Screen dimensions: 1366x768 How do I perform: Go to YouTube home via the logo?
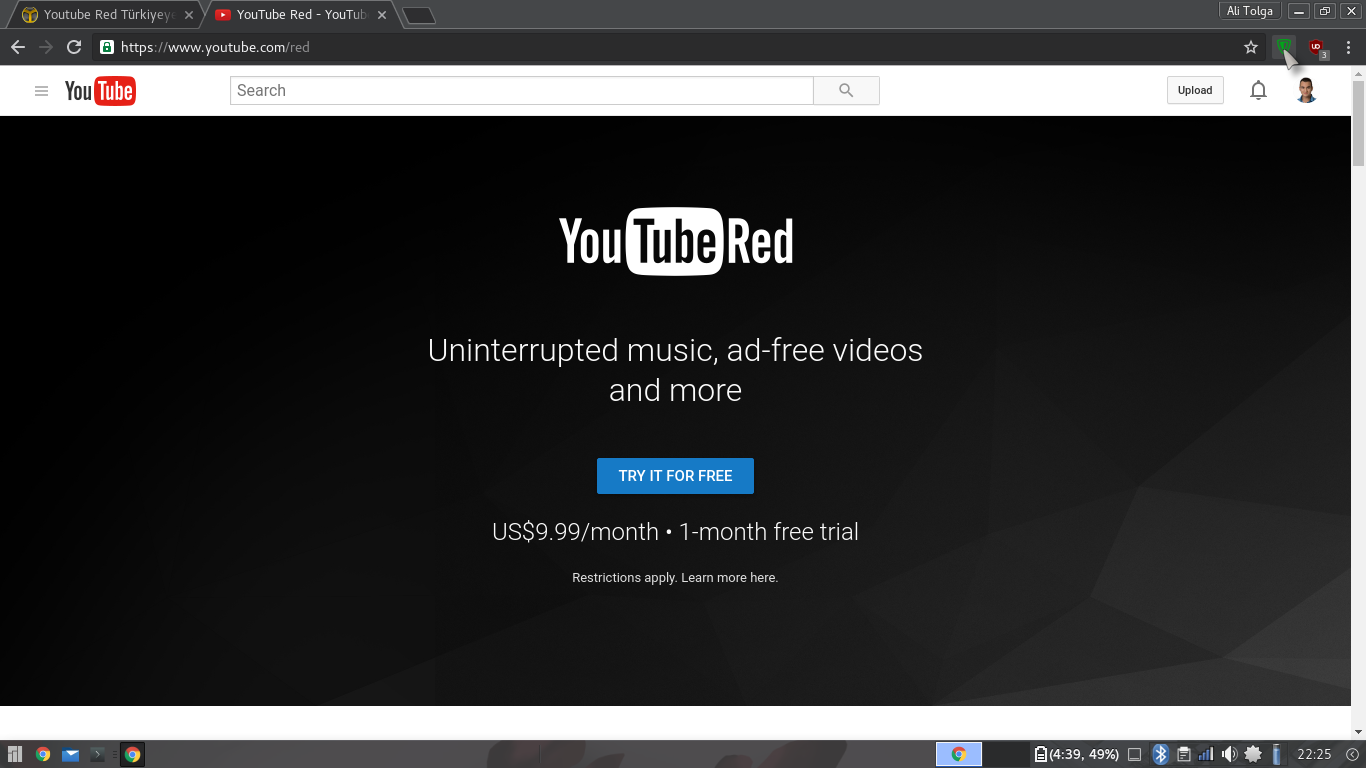point(100,91)
